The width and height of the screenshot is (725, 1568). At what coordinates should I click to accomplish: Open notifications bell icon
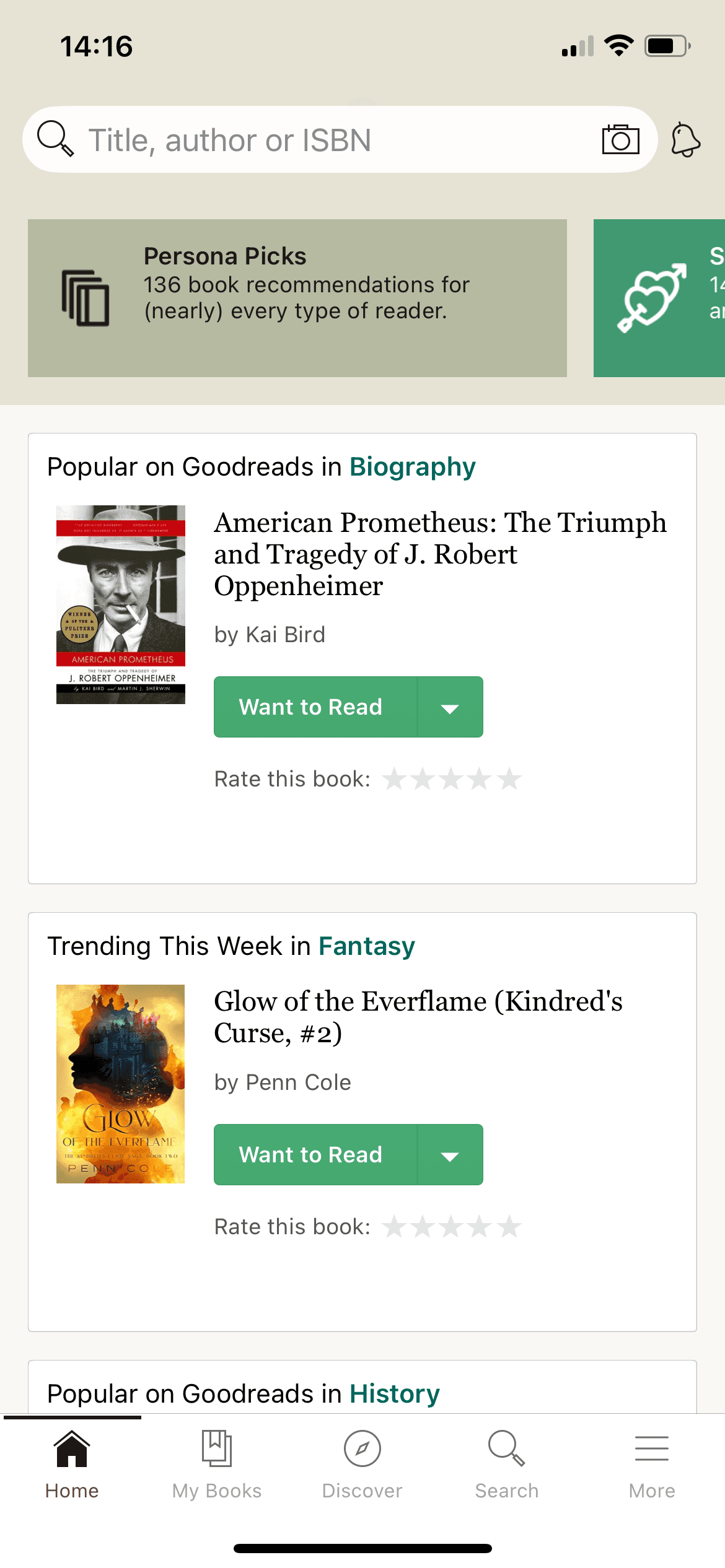(685, 140)
